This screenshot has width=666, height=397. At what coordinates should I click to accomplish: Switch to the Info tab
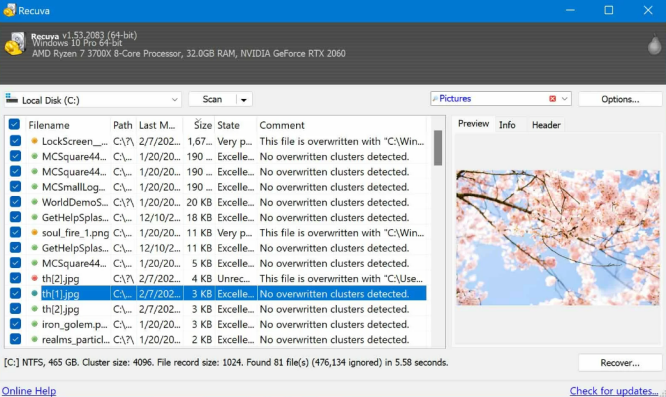(507, 125)
